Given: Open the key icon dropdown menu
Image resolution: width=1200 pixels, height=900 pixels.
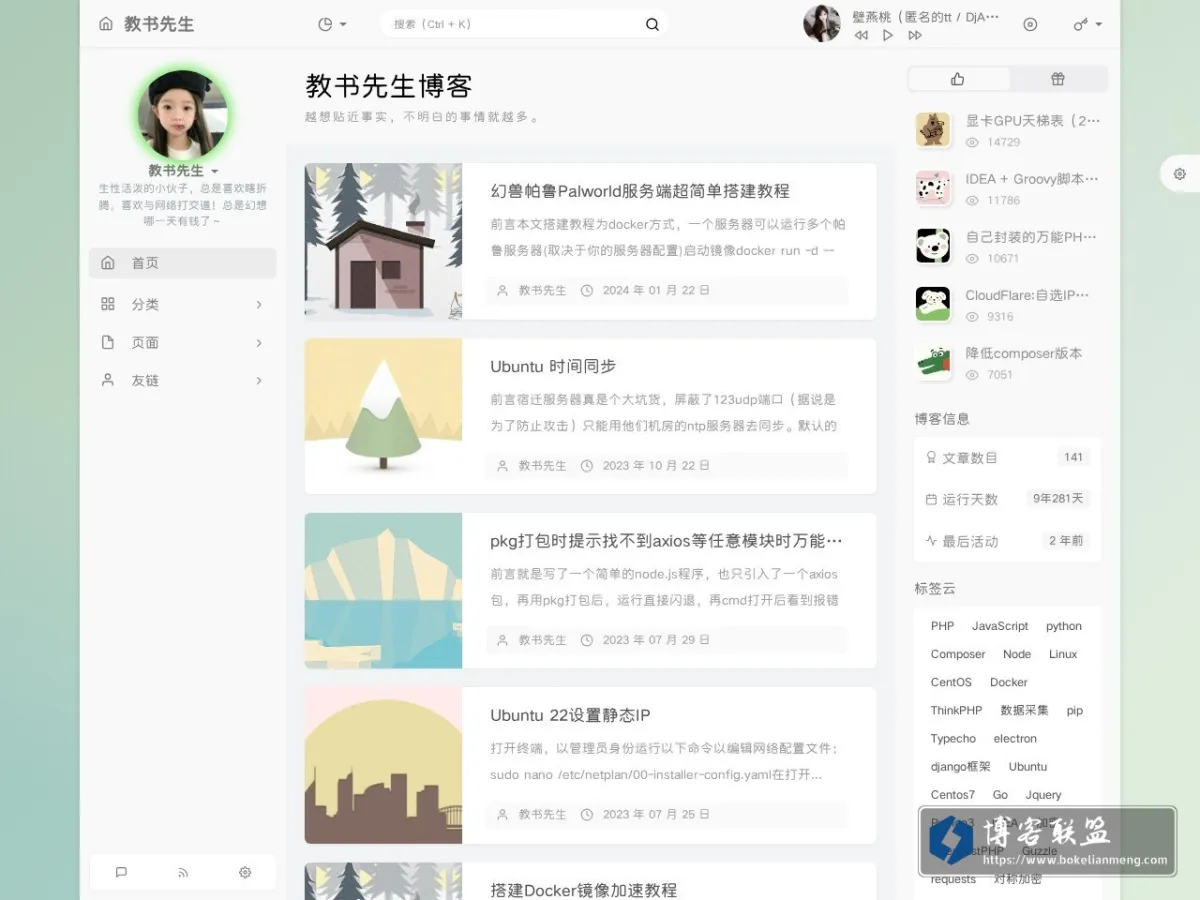Looking at the screenshot, I should (1088, 24).
